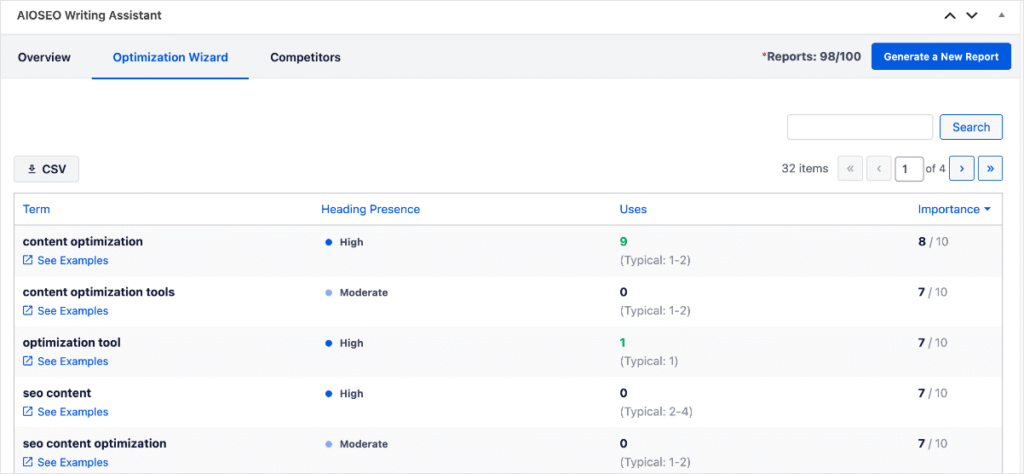Switch to the Overview tab
This screenshot has height=474, width=1024.
pyautogui.click(x=44, y=57)
